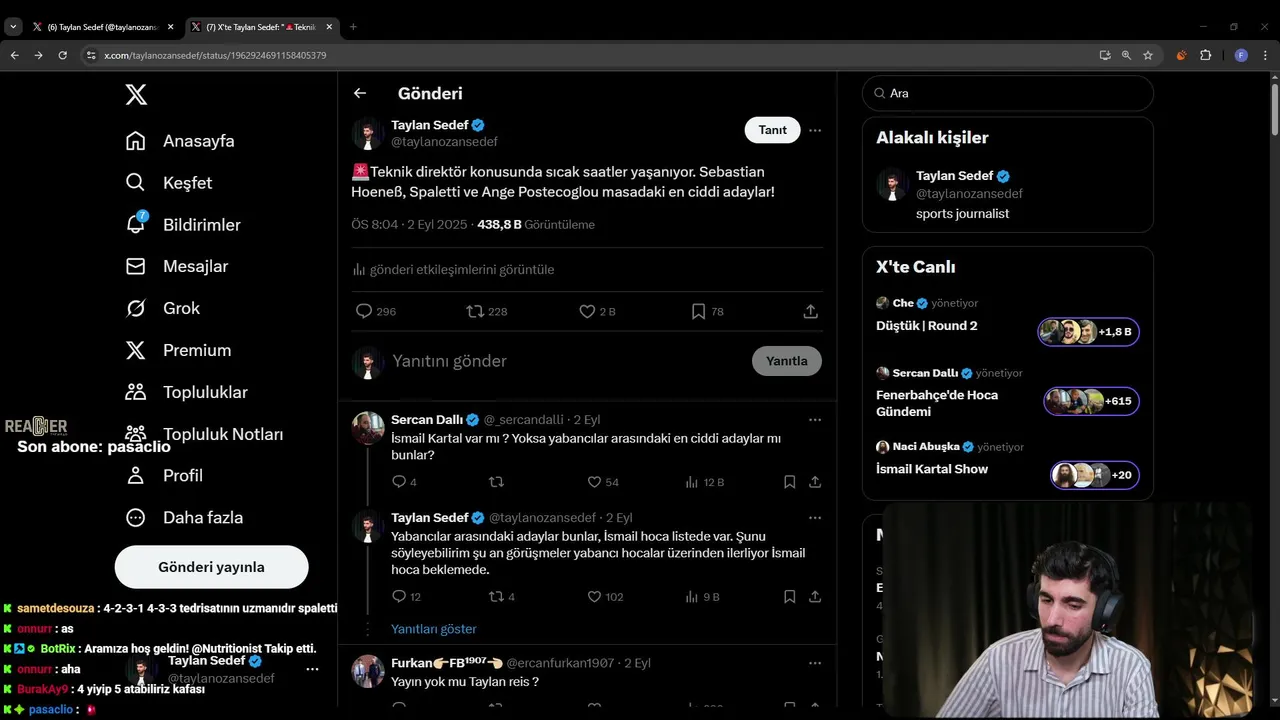
Task: Go back in browser history
Action: tap(14, 55)
